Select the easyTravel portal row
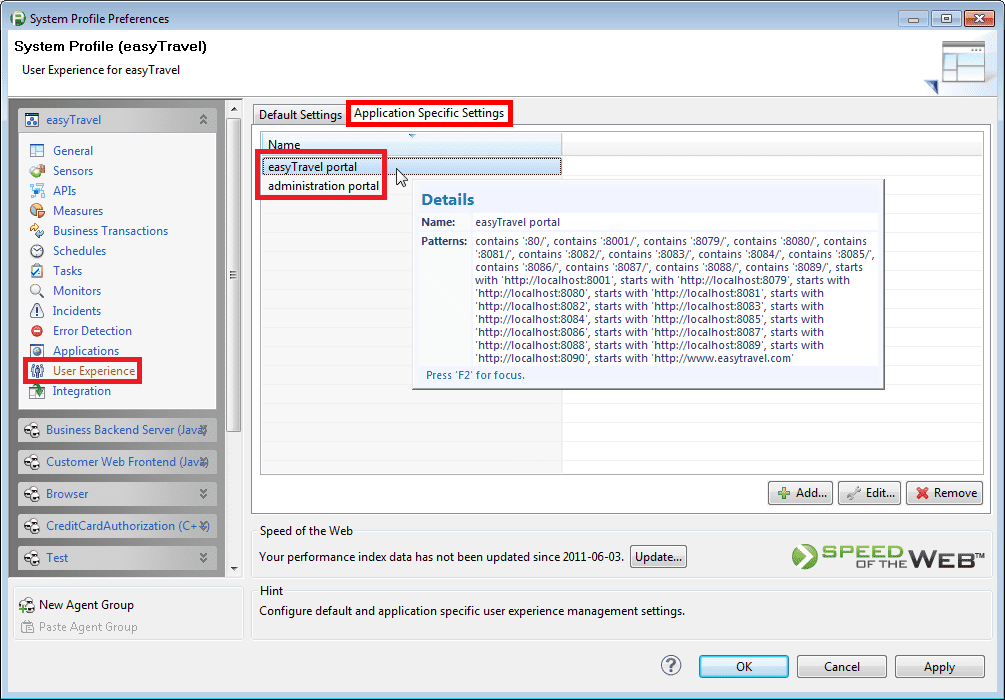 (411, 167)
